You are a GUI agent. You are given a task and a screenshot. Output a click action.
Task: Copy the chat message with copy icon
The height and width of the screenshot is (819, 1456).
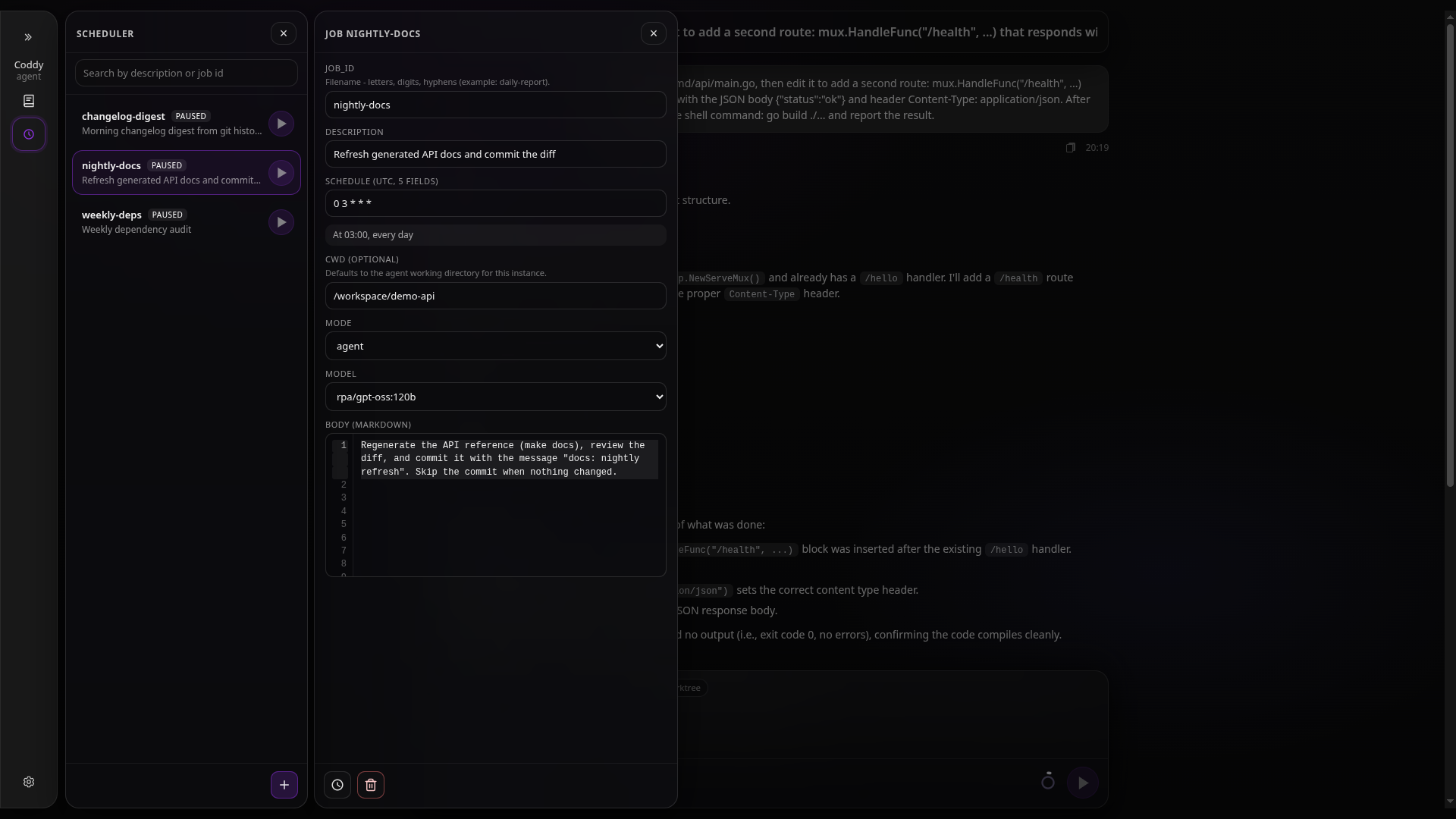1070,148
